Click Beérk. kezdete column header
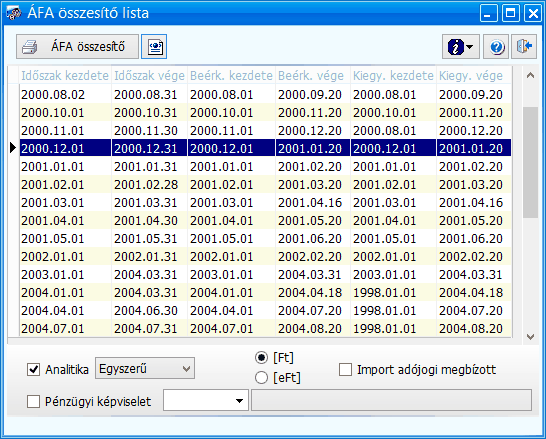Viewport: 546px width, 439px height. 231,75
